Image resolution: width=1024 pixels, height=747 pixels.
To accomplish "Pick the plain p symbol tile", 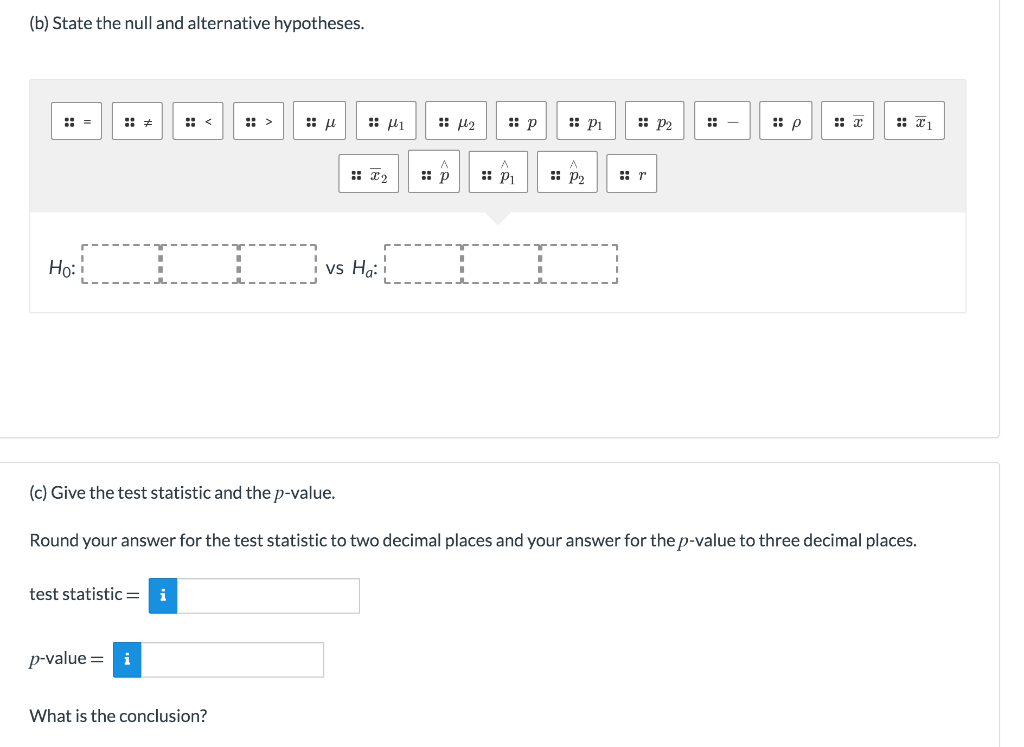I will [521, 121].
